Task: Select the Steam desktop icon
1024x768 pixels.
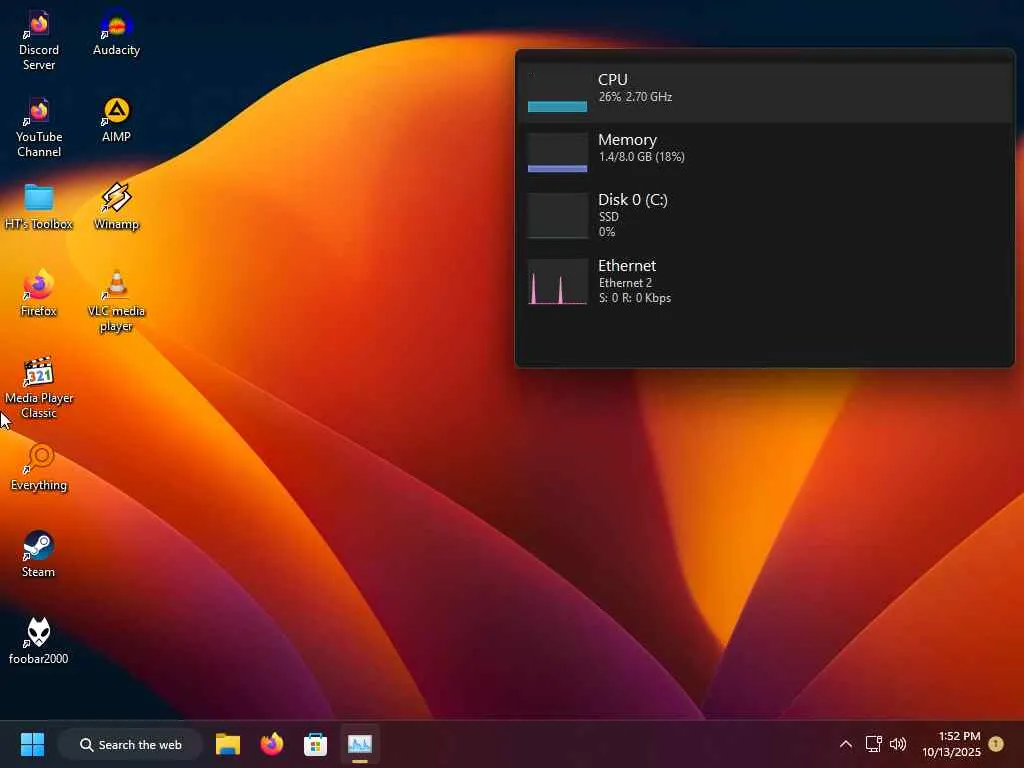Action: 39,554
